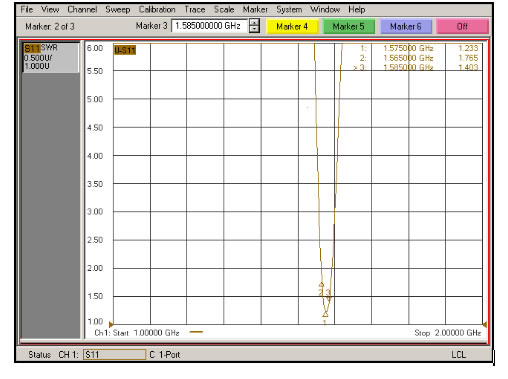Open the Scale menu
The width and height of the screenshot is (508, 379).
tap(224, 9)
